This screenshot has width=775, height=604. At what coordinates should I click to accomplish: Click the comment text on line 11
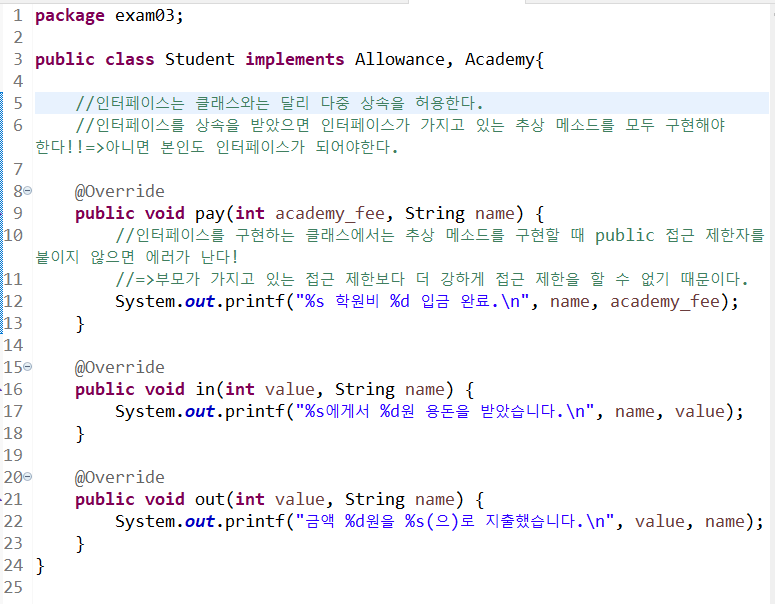pyautogui.click(x=432, y=279)
